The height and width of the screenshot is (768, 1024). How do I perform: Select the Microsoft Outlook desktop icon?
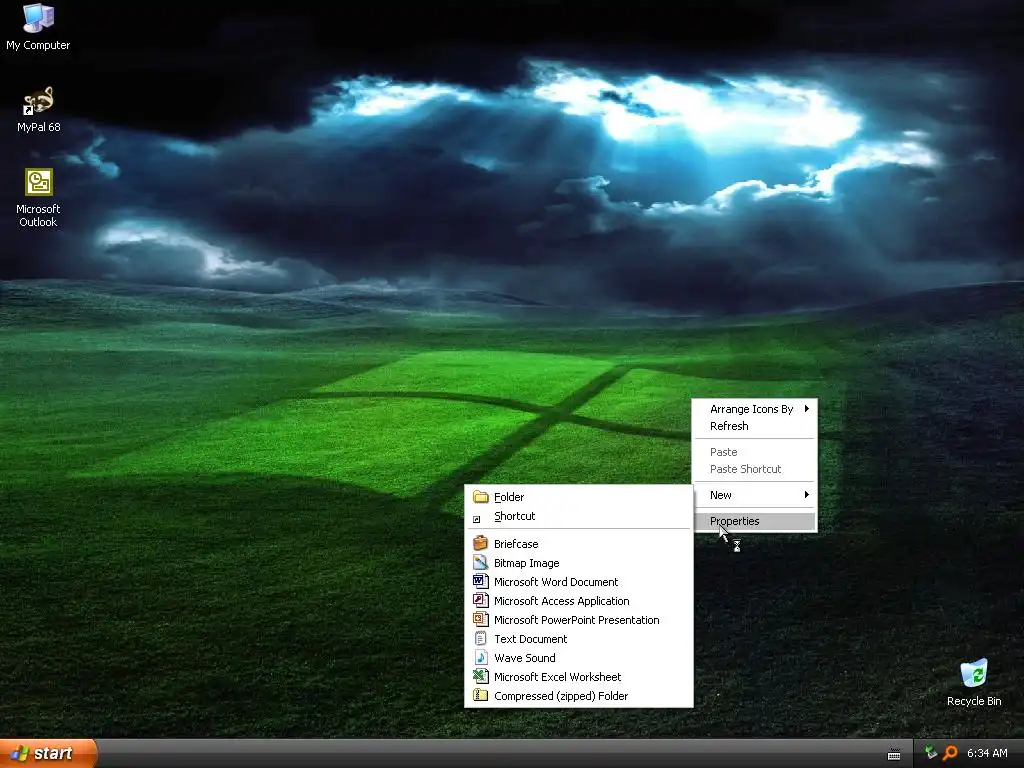38,197
